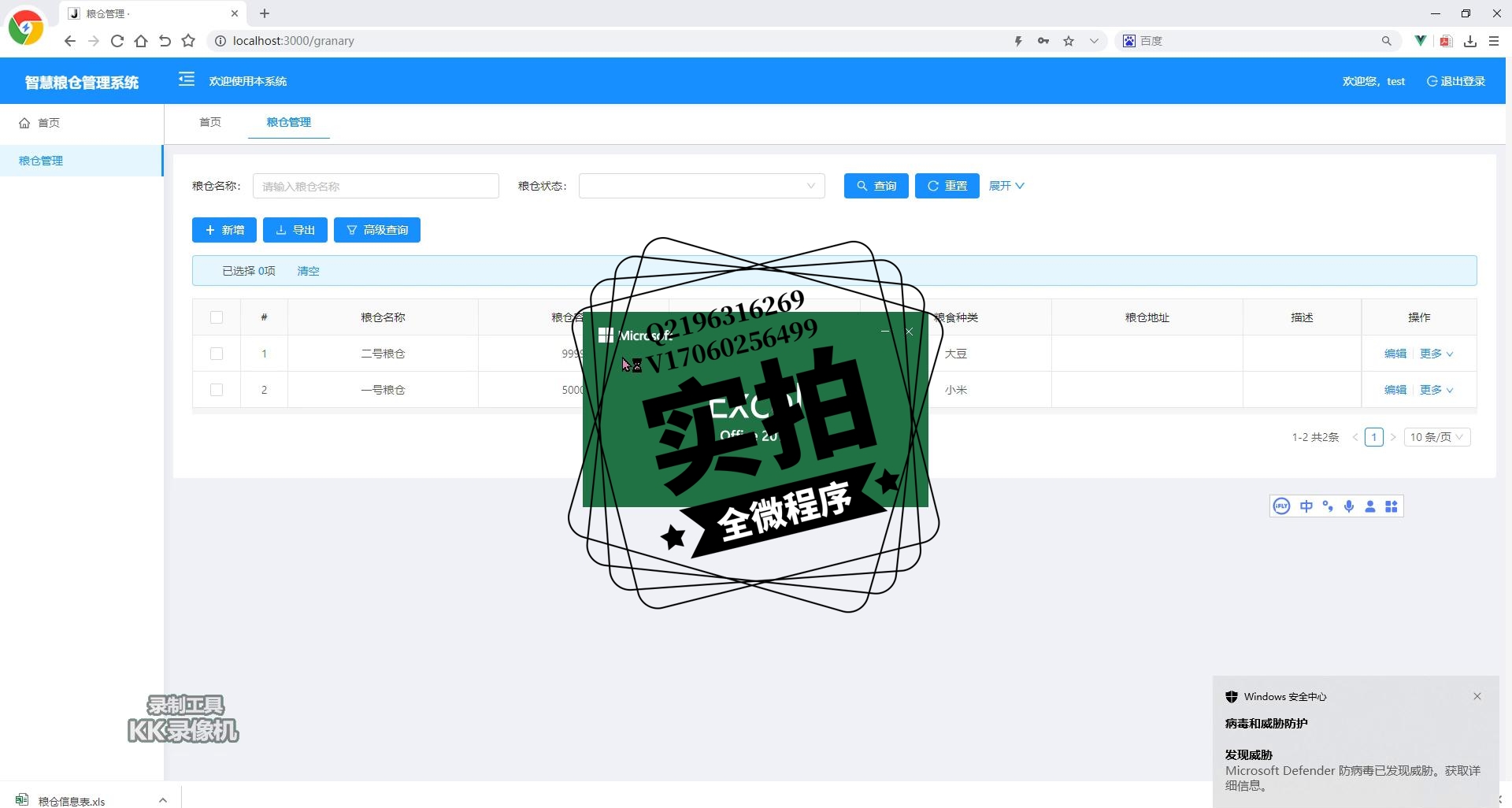Expand more filters with 展开
The width and height of the screenshot is (1512, 808).
(1006, 186)
